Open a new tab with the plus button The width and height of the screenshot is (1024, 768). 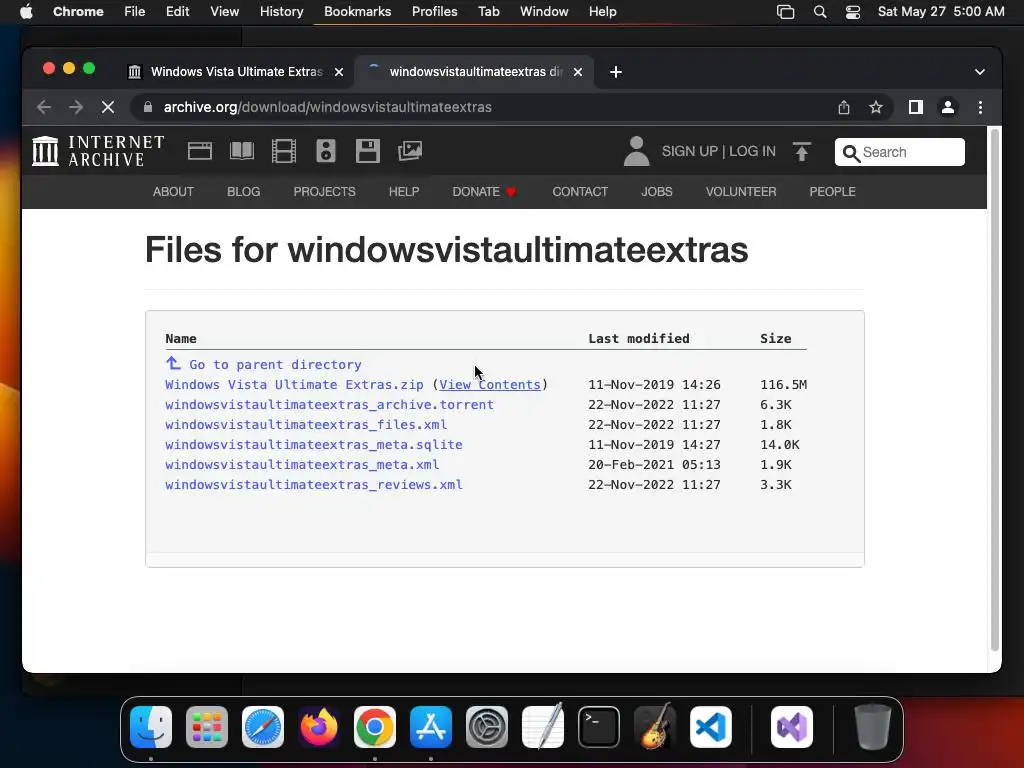615,72
